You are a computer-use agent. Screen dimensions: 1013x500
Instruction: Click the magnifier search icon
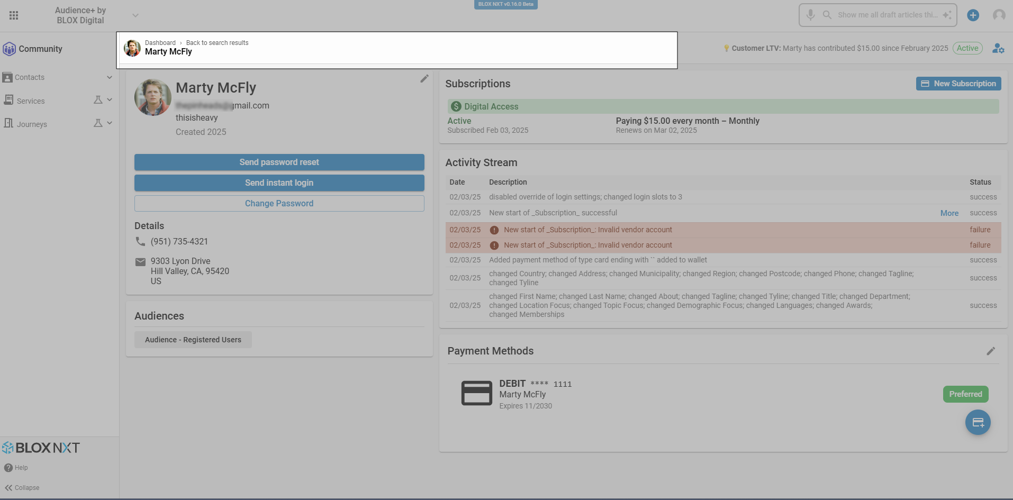[x=826, y=15]
